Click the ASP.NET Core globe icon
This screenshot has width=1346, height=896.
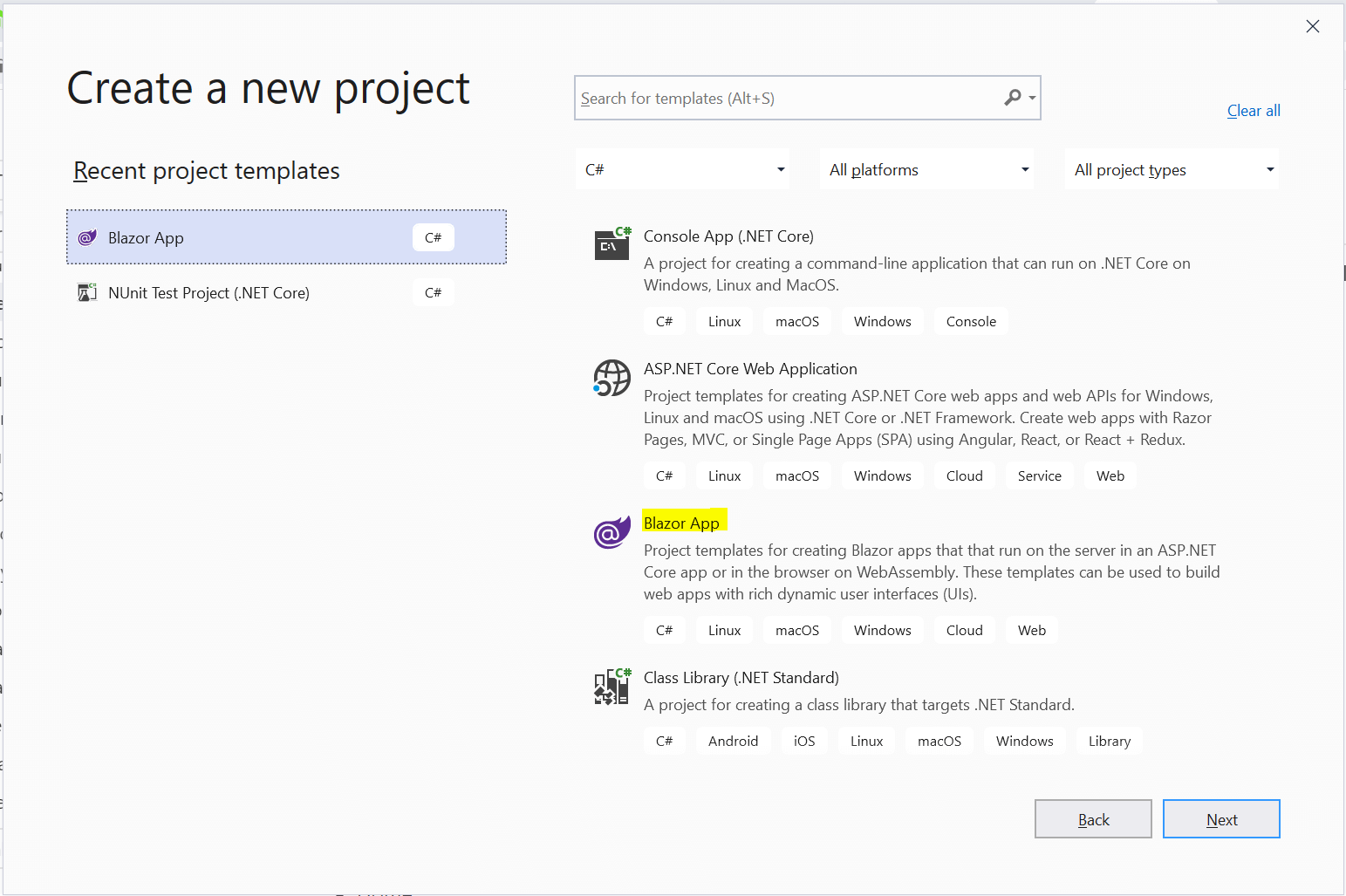612,378
